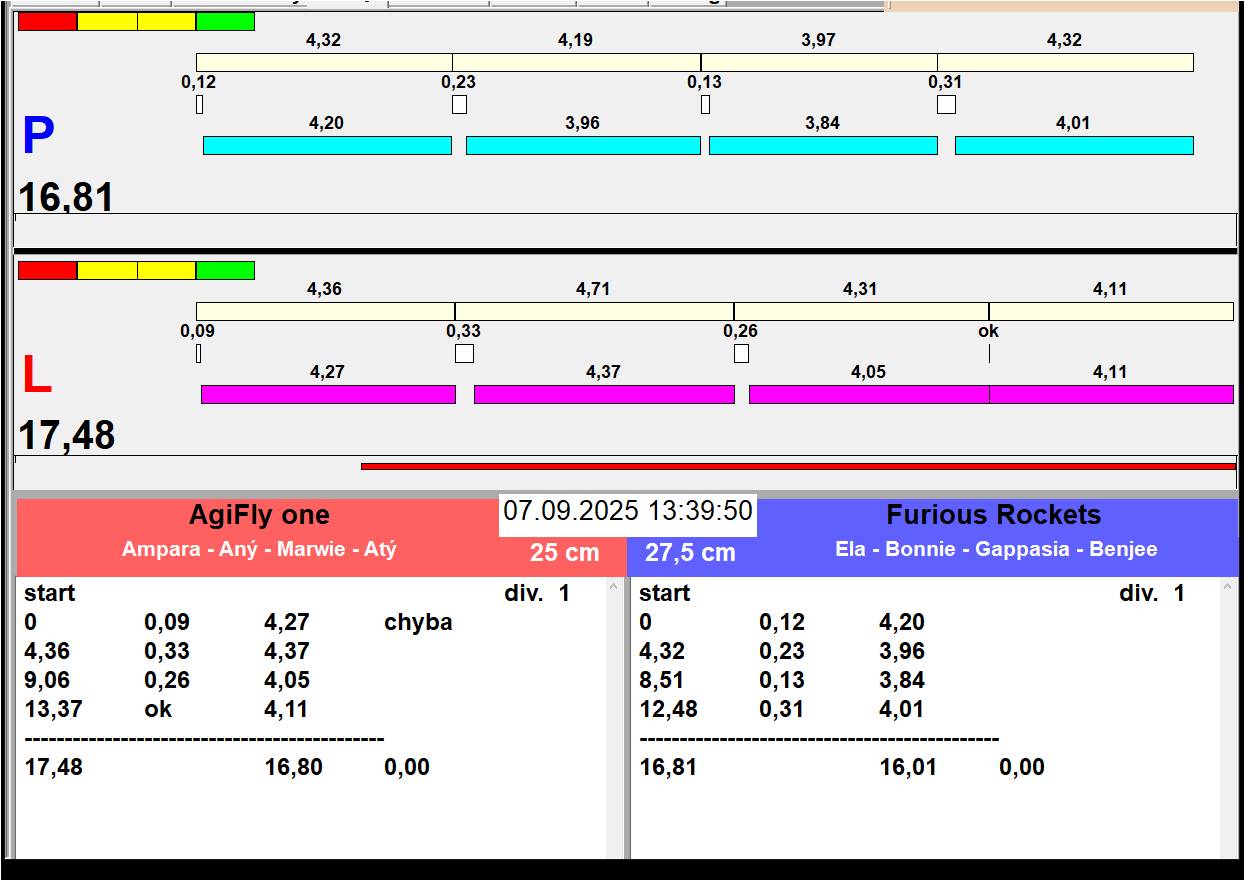Viewport: 1244px width, 880px height.
Task: Click the cream segment labeled 4,36 in lane L
Action: pos(325,311)
